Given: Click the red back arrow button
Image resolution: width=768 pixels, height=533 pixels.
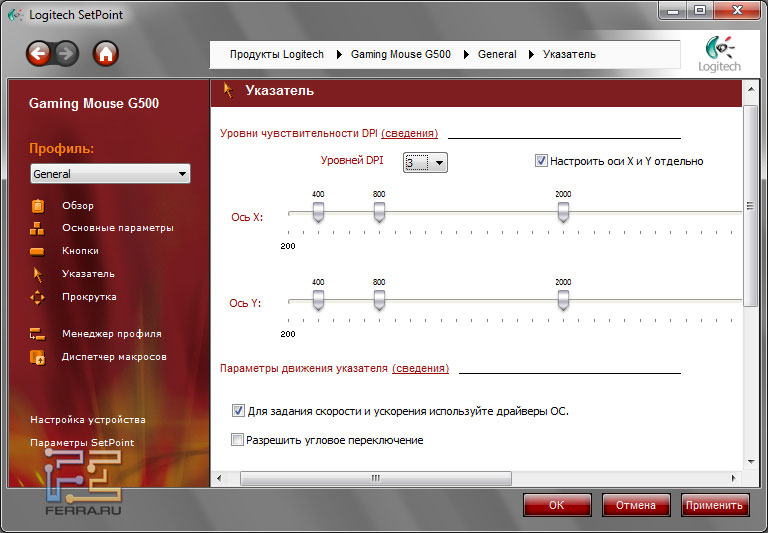Looking at the screenshot, I should pos(39,54).
